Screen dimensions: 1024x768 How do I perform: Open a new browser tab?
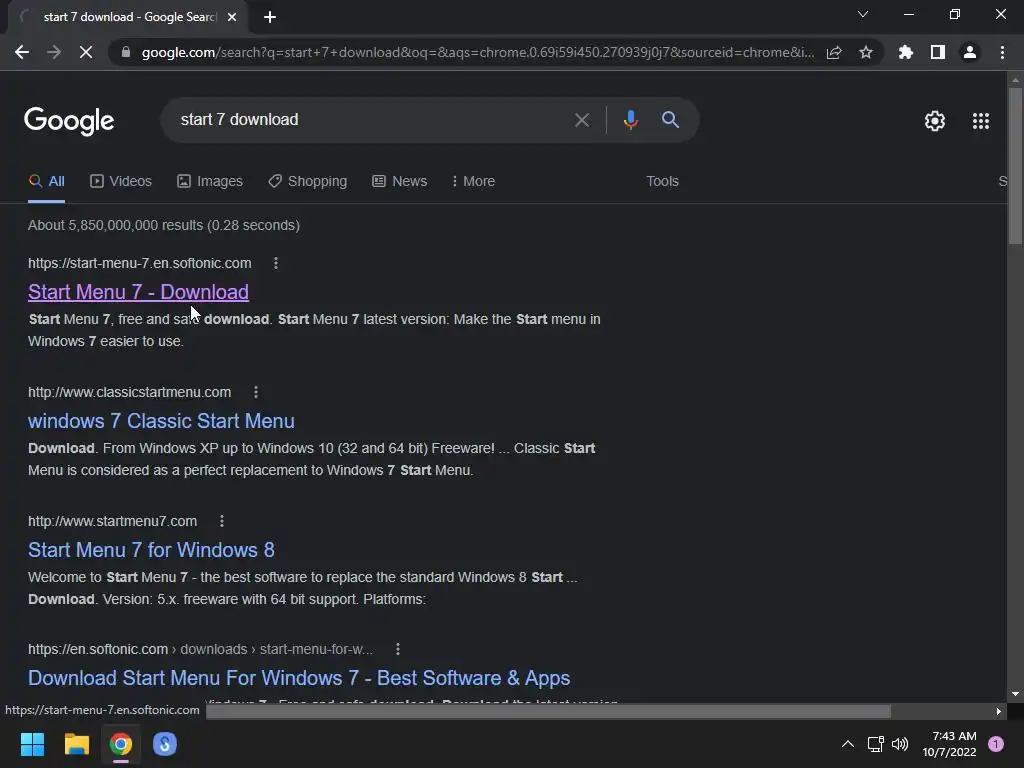[x=270, y=17]
